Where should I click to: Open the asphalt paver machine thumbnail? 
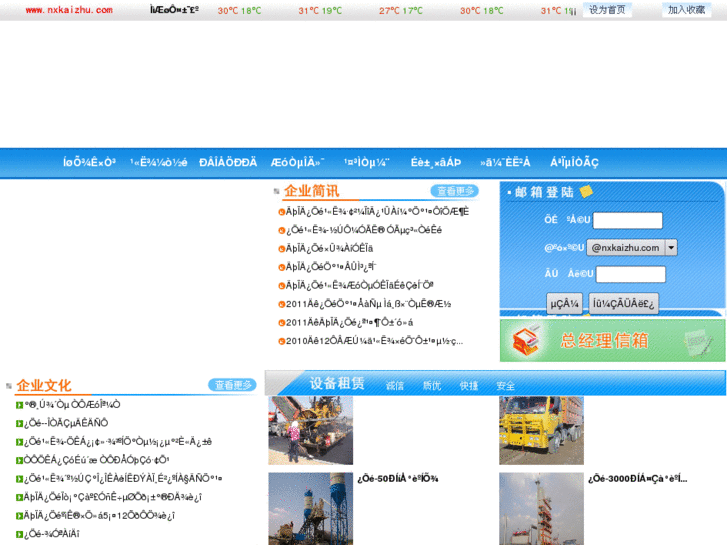pos(311,430)
